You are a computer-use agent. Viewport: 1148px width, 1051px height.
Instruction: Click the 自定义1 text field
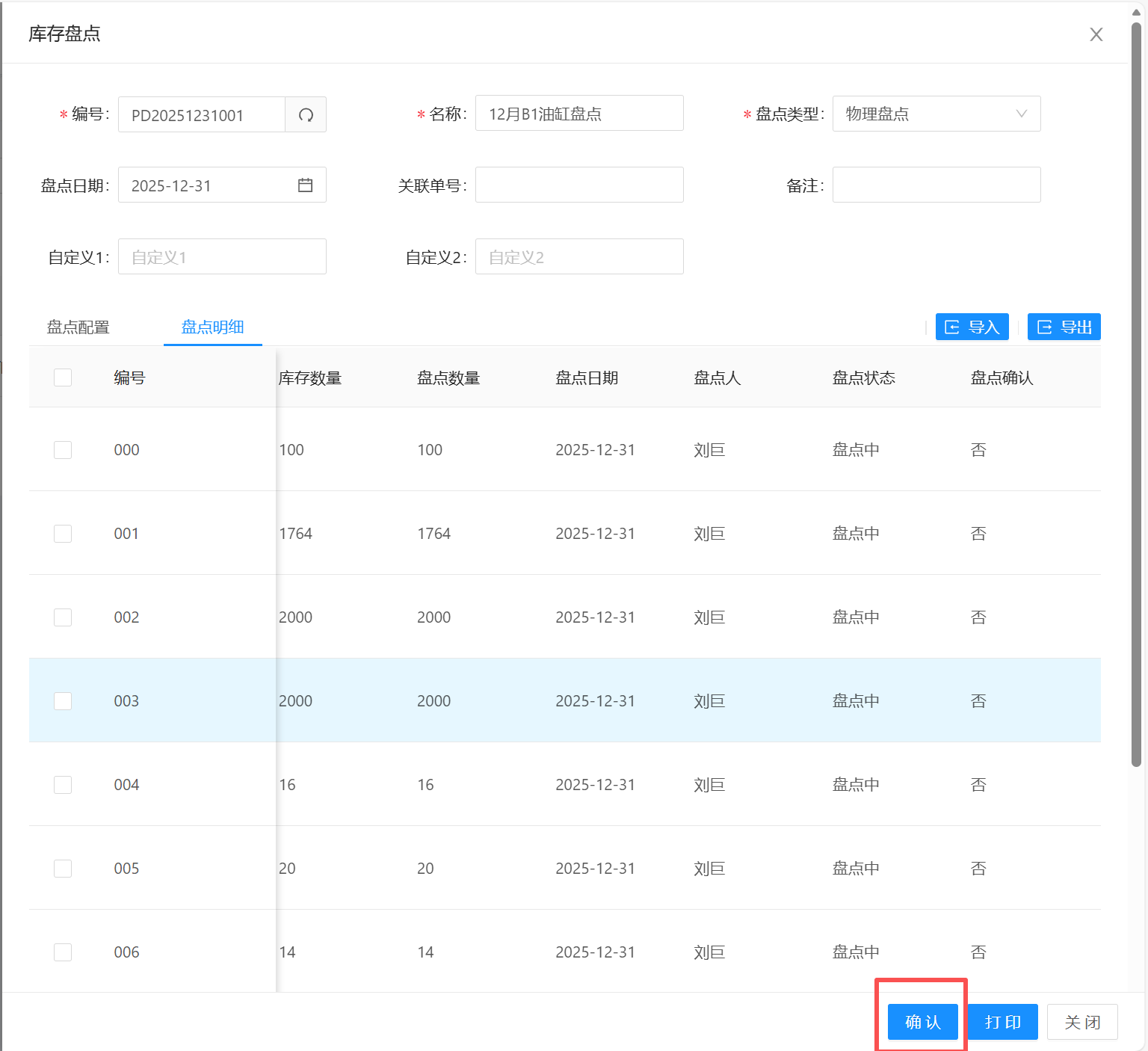[222, 257]
